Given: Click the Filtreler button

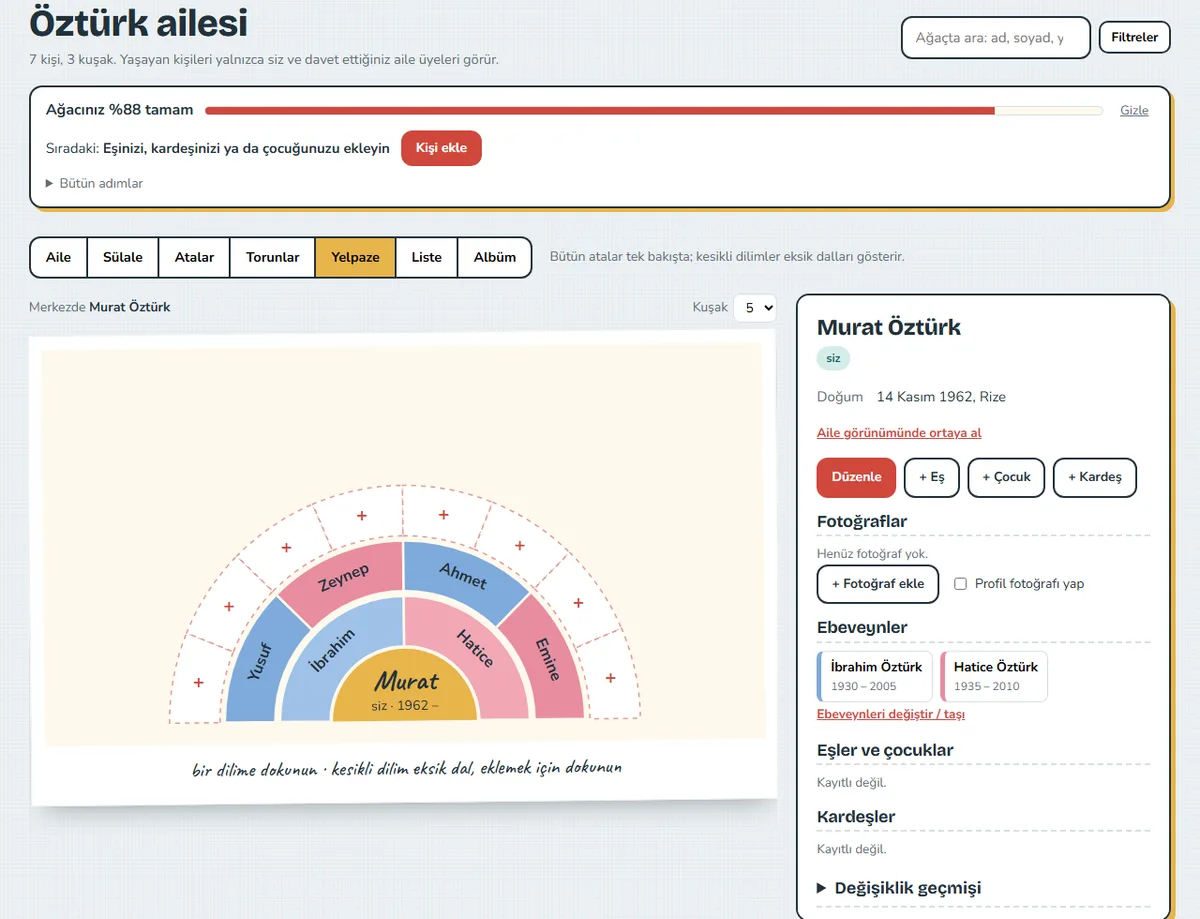Looking at the screenshot, I should tap(1134, 37).
